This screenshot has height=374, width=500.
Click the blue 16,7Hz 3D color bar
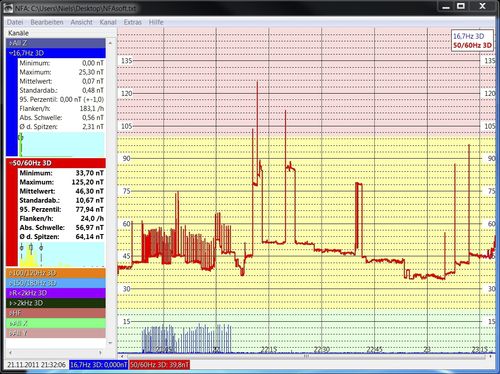(x=12, y=107)
